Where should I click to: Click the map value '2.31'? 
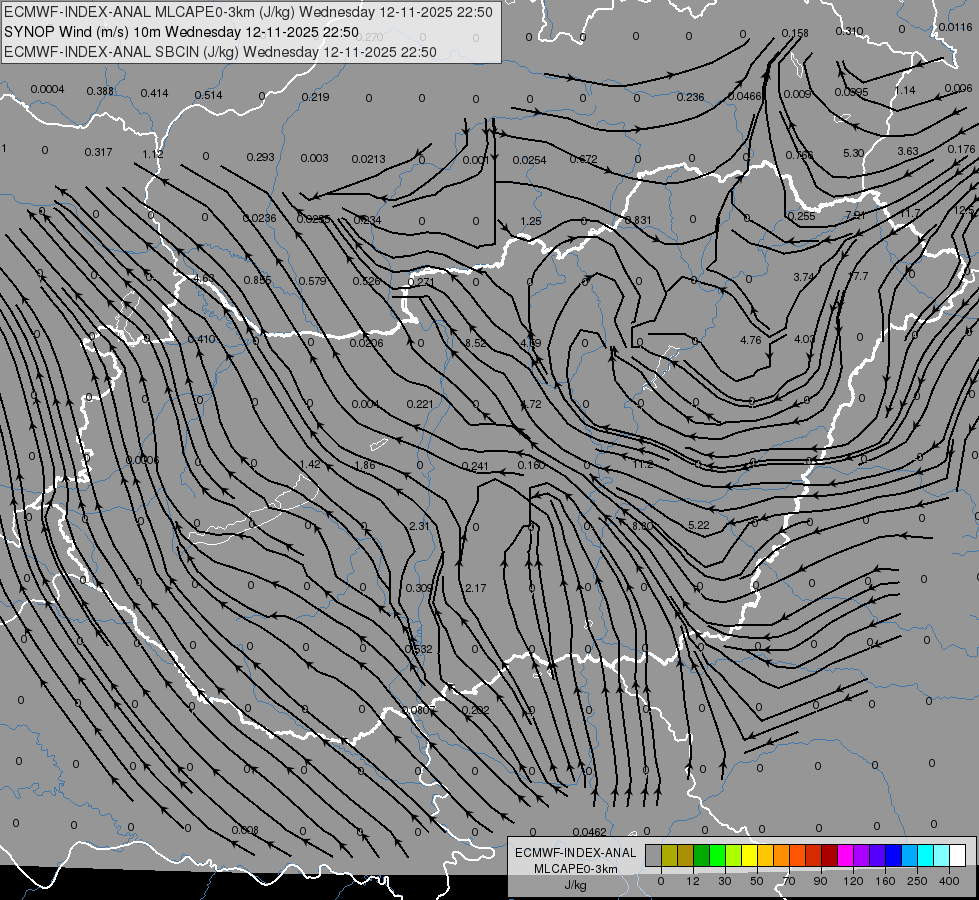pos(419,527)
